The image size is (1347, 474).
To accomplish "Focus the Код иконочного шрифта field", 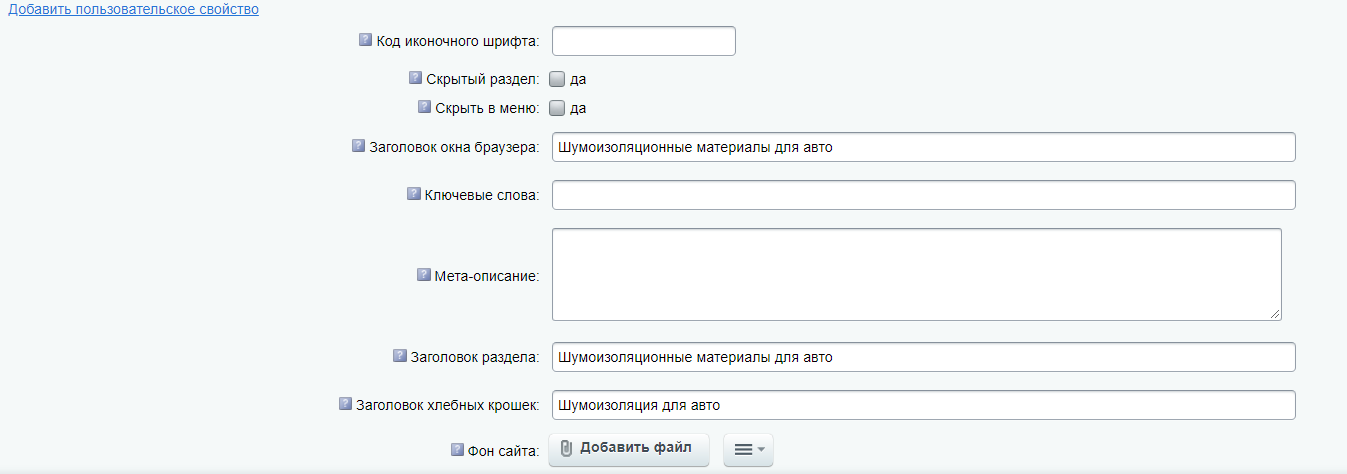I will pos(644,41).
